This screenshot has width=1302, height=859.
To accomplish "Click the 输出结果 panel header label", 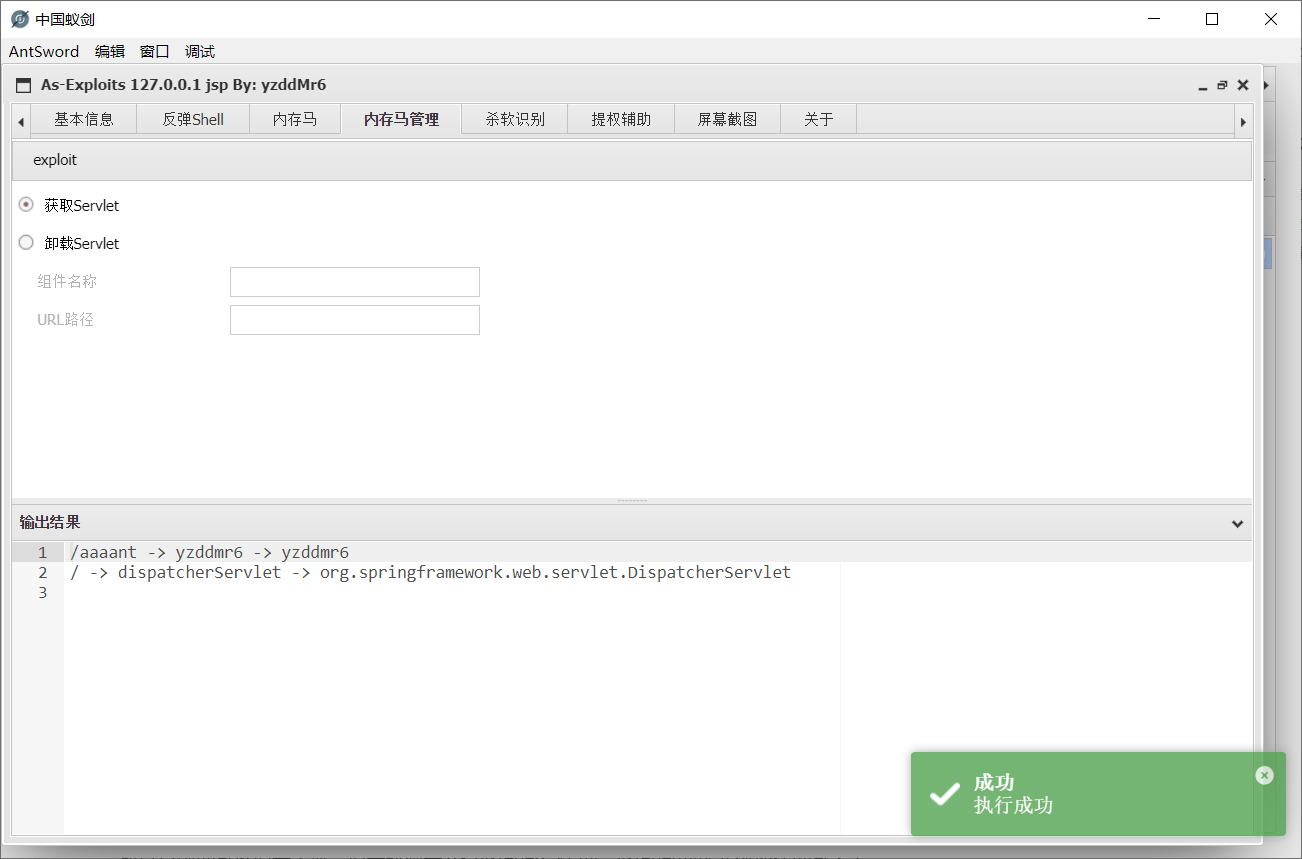I will click(x=50, y=522).
